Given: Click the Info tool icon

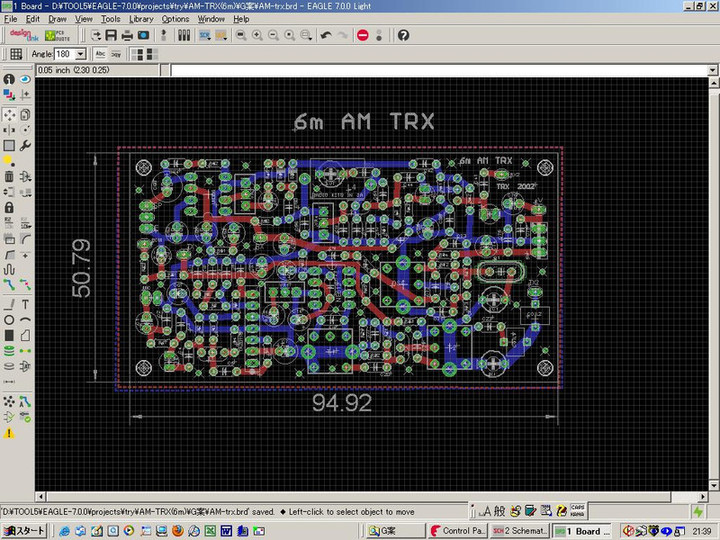Looking at the screenshot, I should pos(9,79).
